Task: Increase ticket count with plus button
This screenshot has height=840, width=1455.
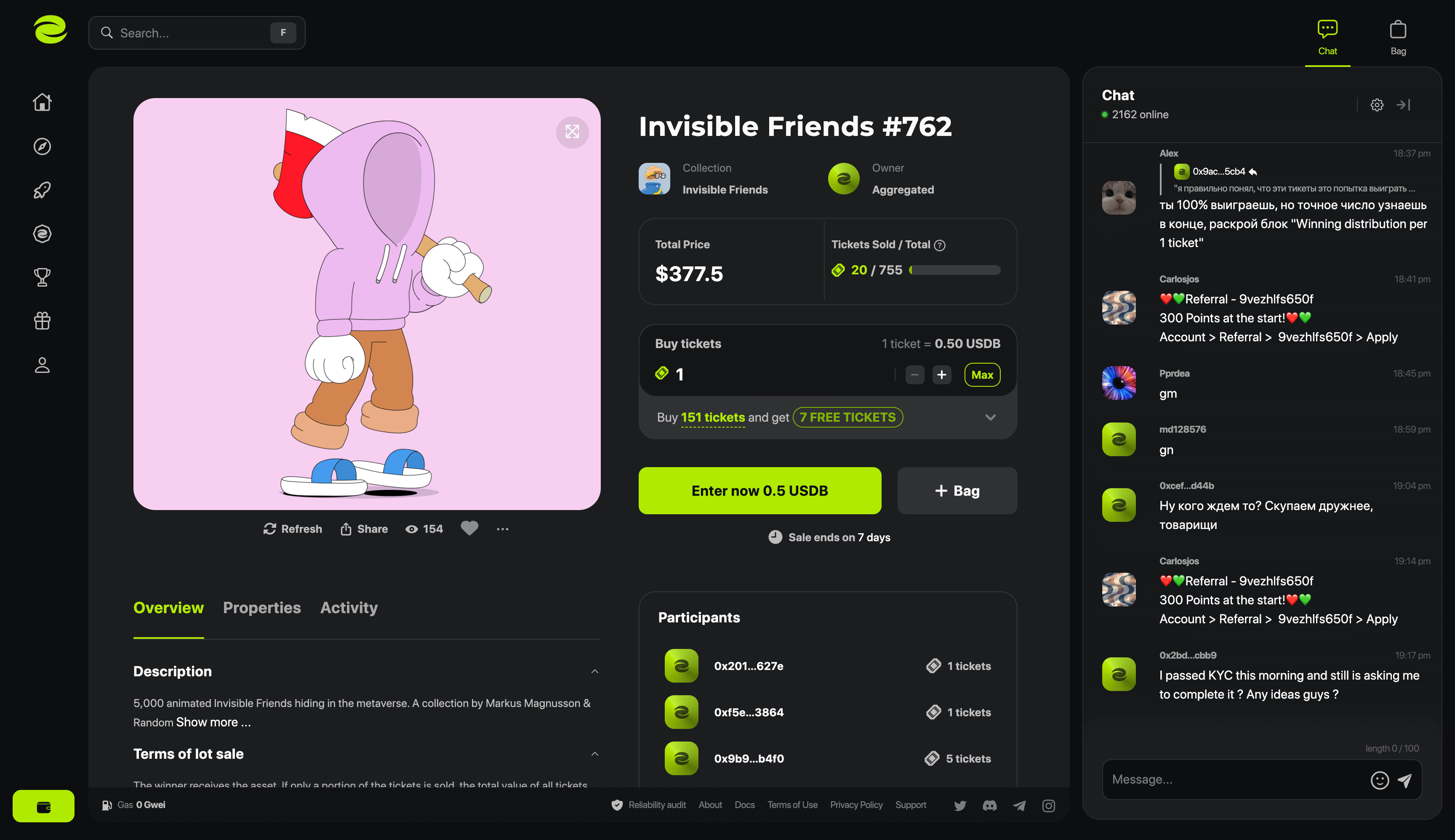Action: click(941, 375)
